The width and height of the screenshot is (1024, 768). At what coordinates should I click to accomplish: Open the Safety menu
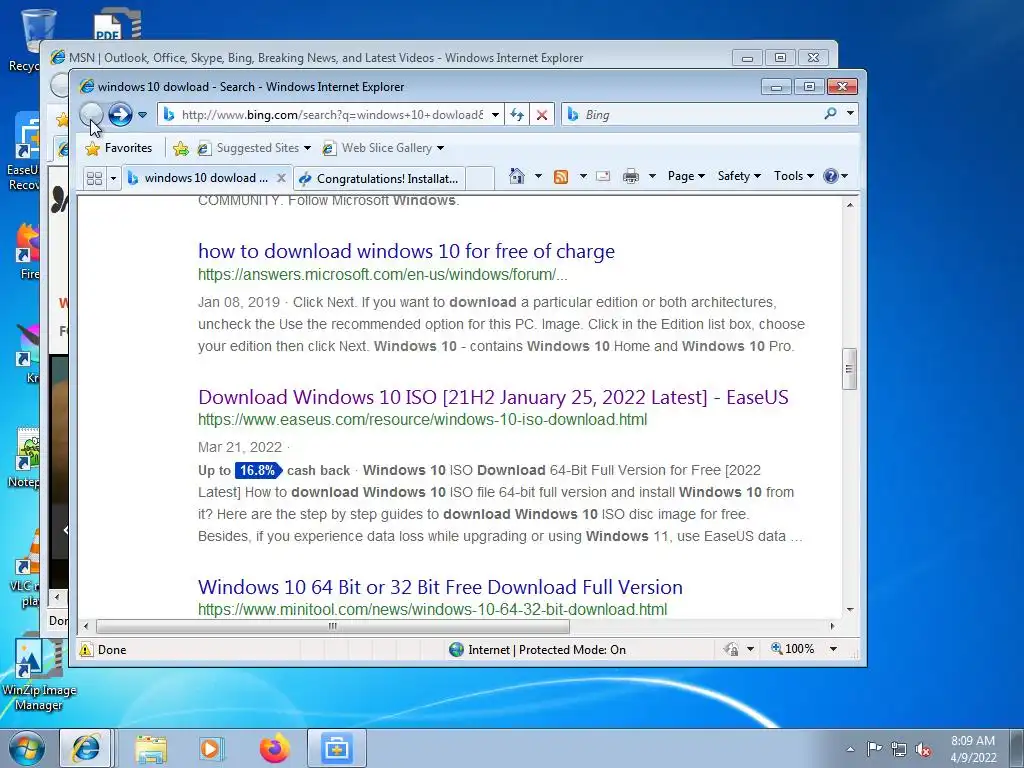click(739, 176)
